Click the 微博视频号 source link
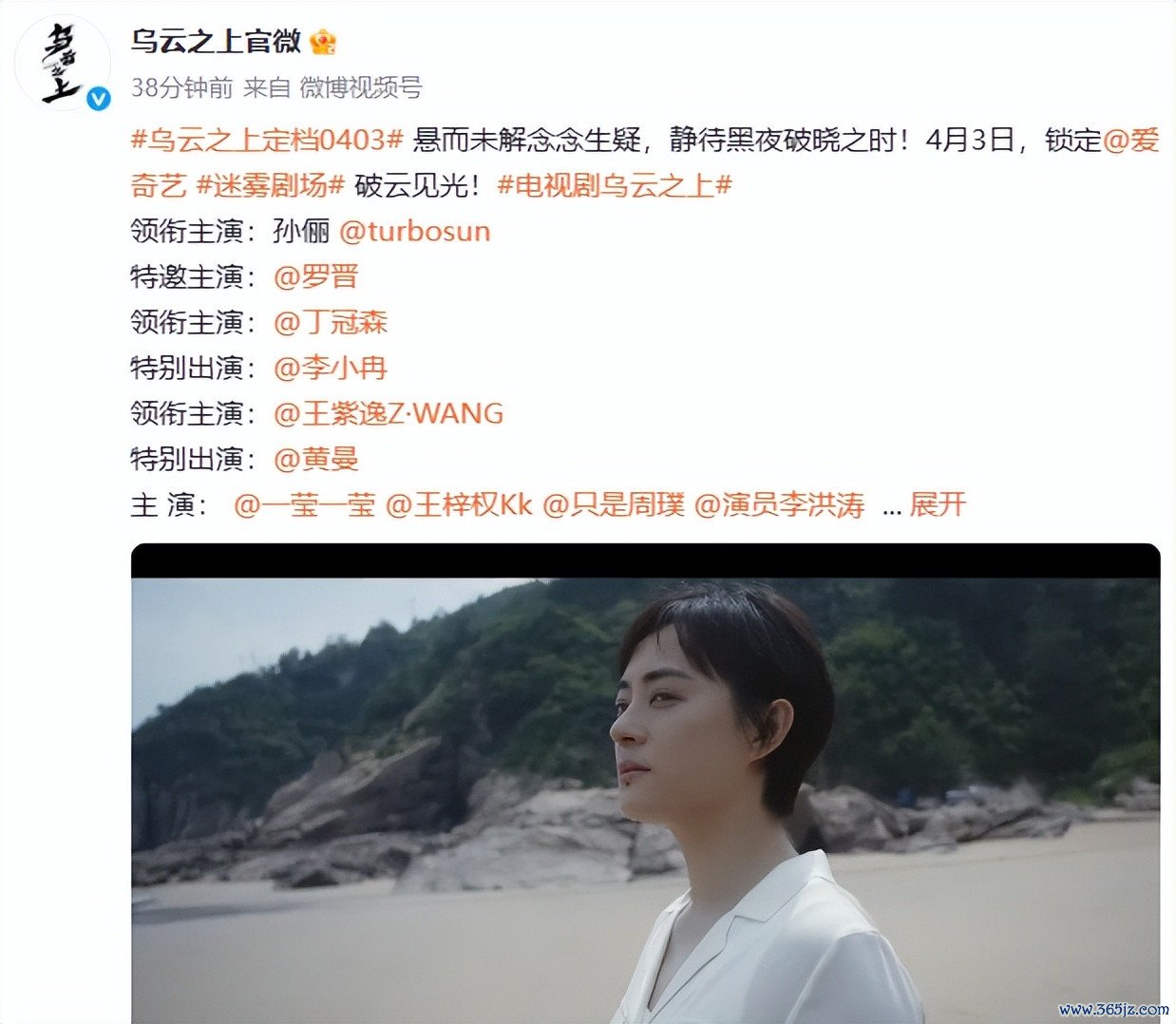1176x1024 pixels. 361,88
